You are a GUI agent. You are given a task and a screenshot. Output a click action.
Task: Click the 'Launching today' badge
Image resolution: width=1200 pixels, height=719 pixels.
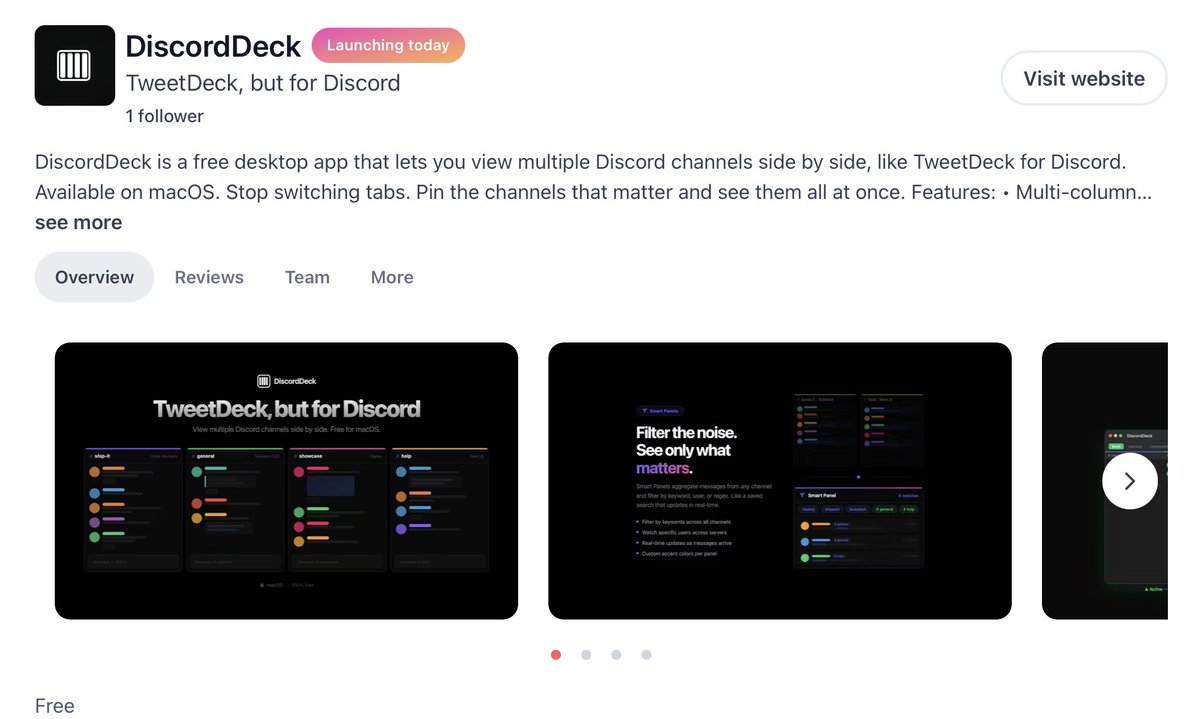click(x=388, y=45)
